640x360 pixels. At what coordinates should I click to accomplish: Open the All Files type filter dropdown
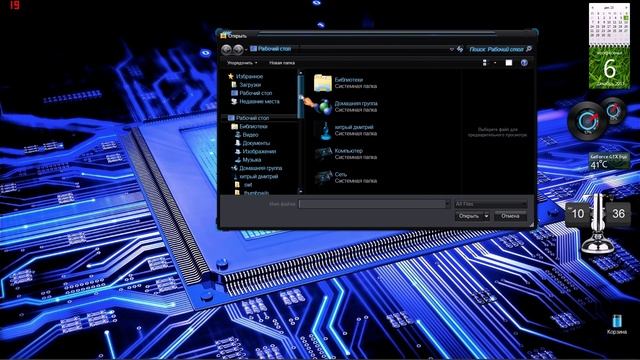491,204
